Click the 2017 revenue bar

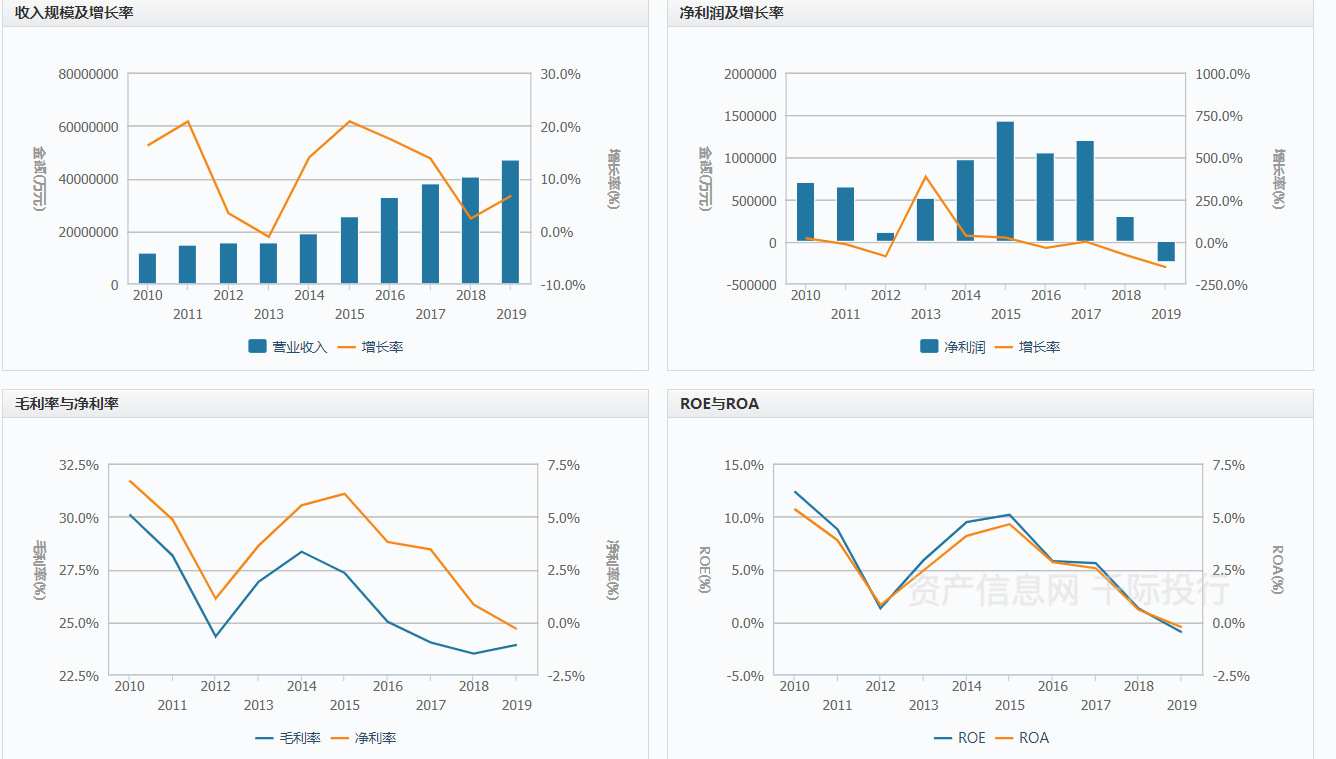[x=430, y=234]
